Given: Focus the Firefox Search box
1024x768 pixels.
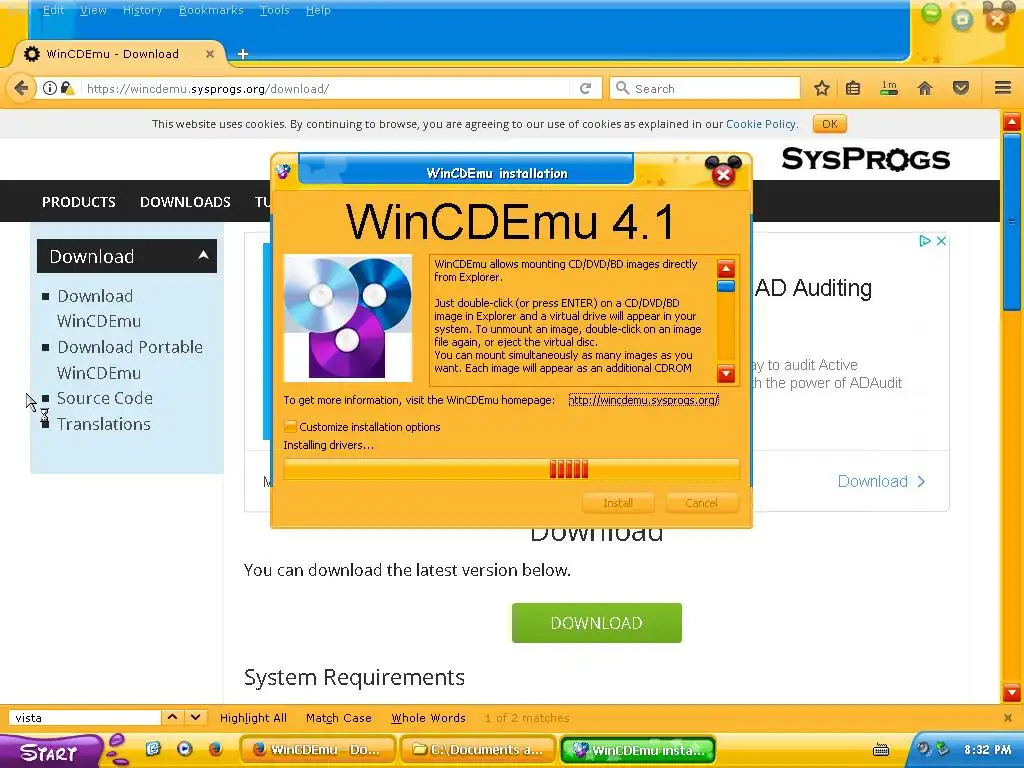Looking at the screenshot, I should point(705,88).
